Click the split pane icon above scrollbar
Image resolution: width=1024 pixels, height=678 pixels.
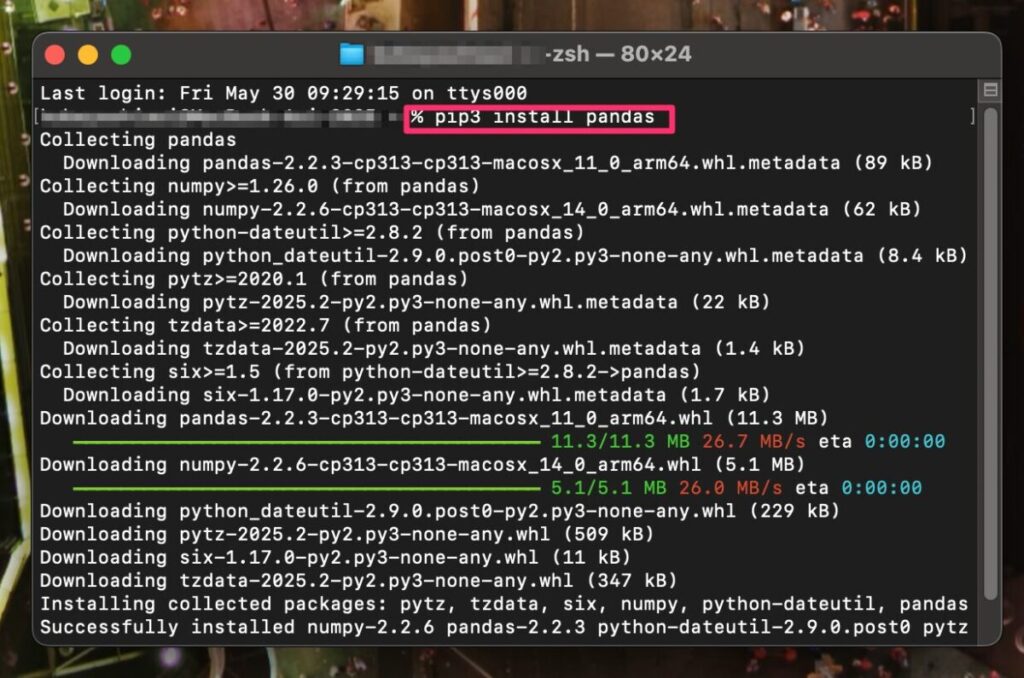pyautogui.click(x=990, y=90)
